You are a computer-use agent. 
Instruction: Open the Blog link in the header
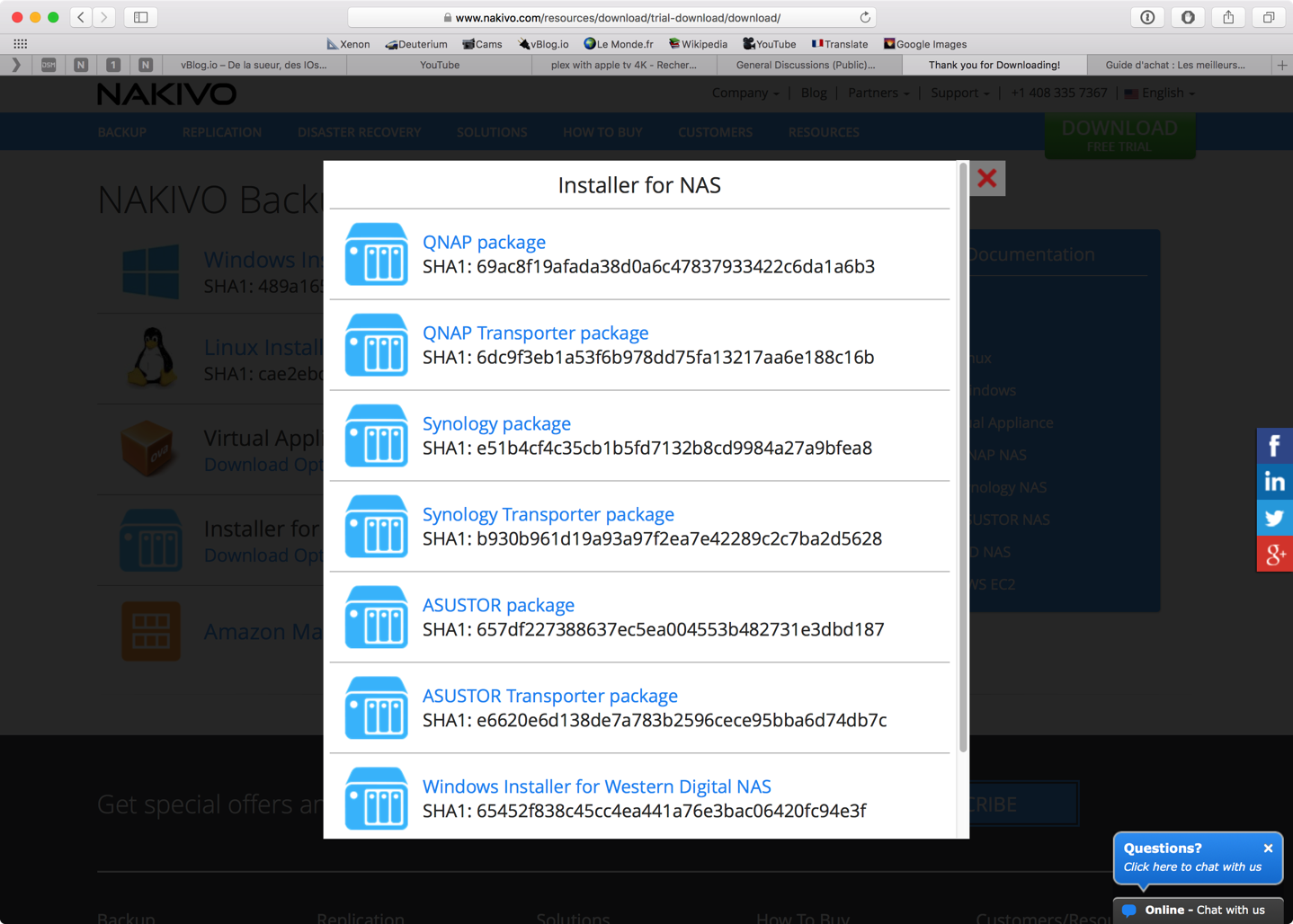coord(814,93)
